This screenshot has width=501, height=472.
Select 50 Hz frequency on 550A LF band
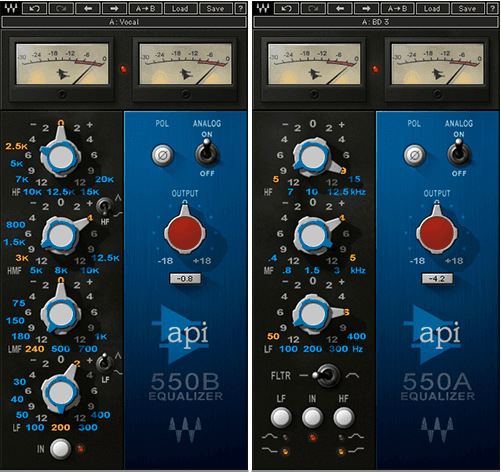pyautogui.click(x=273, y=336)
